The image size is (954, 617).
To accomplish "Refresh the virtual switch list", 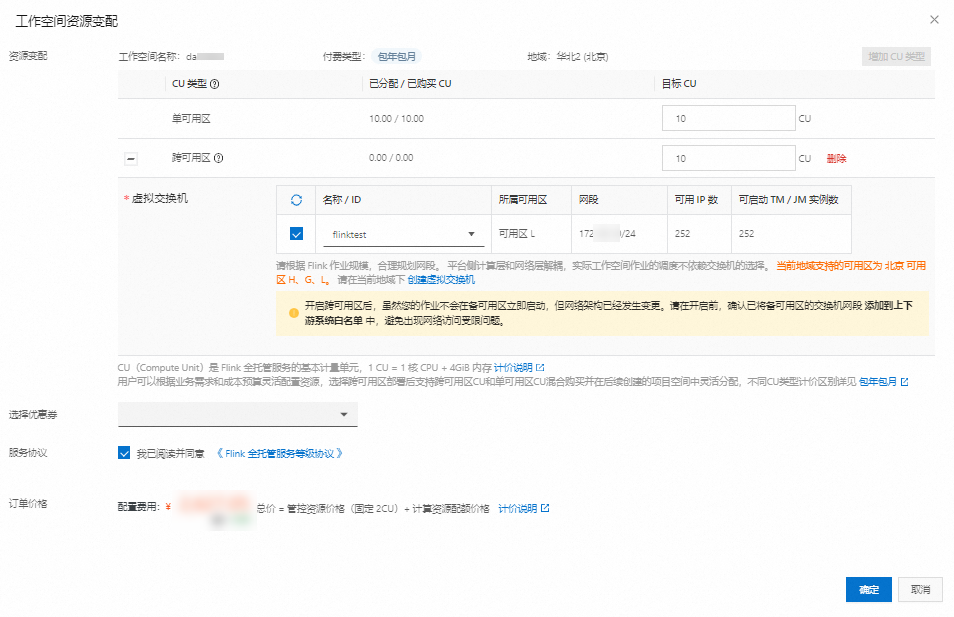I will tap(296, 200).
